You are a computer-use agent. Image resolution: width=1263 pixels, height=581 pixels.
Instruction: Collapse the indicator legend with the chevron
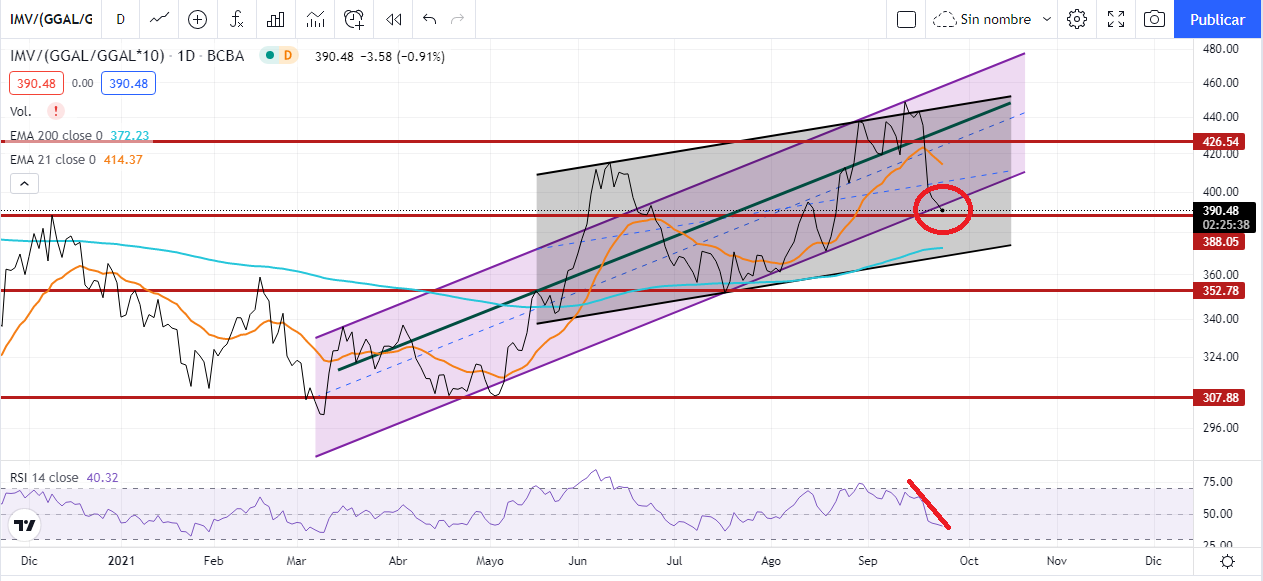pyautogui.click(x=25, y=183)
